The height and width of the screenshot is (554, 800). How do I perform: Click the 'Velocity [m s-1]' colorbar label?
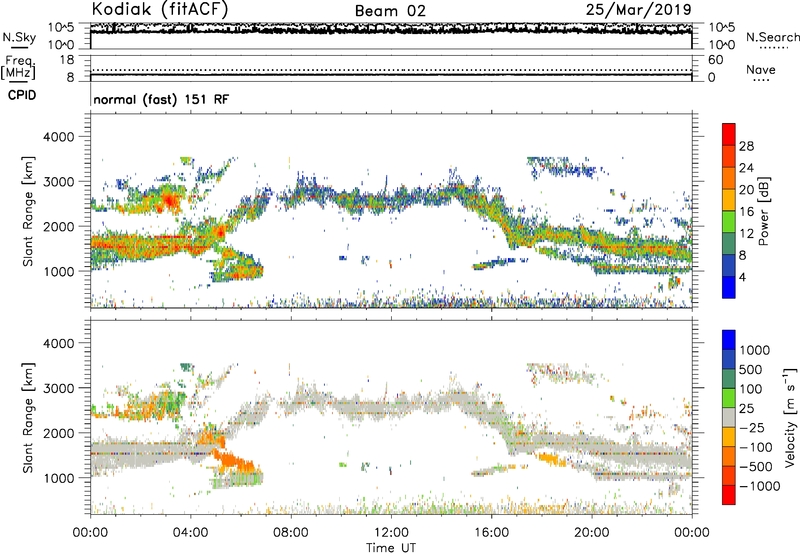pos(790,417)
